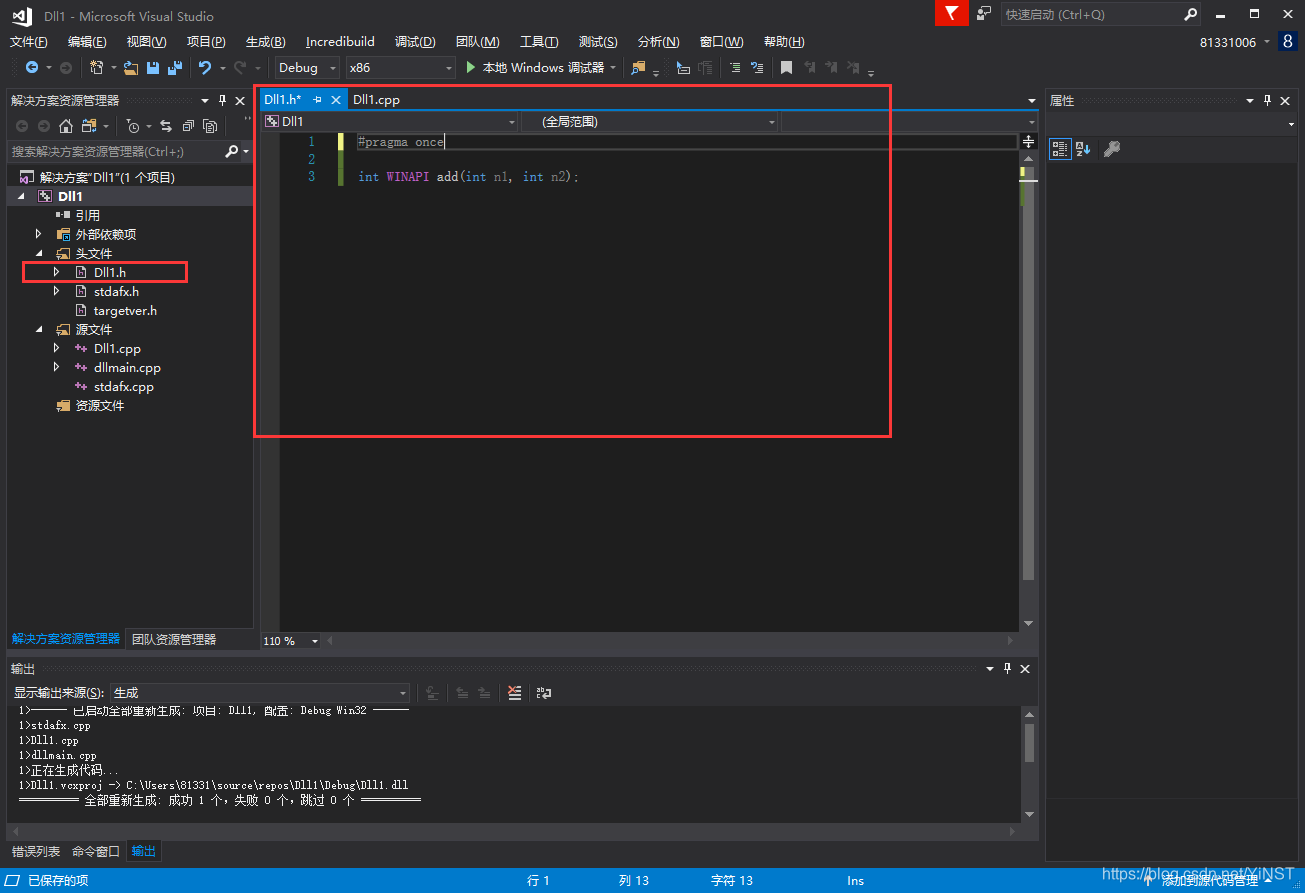Image resolution: width=1305 pixels, height=893 pixels.
Task: Open the (全局范围) scope dropdown
Action: pyautogui.click(x=649, y=121)
